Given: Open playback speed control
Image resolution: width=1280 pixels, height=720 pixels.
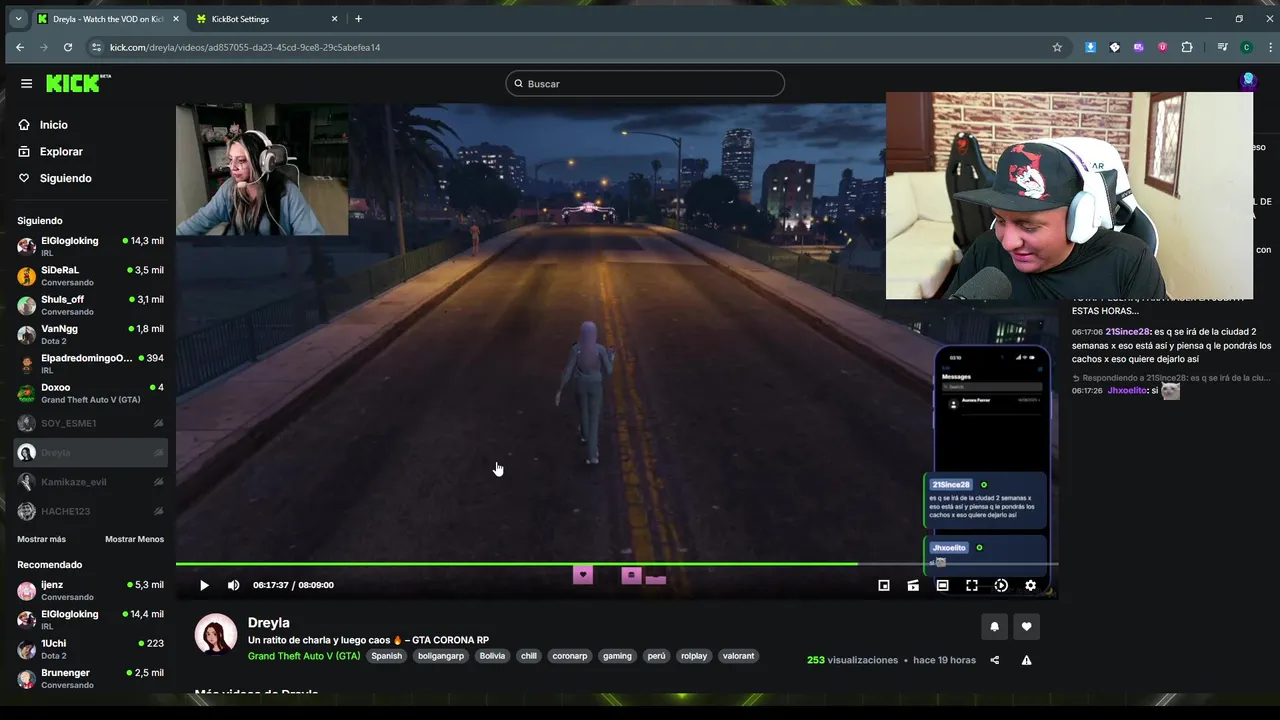Looking at the screenshot, I should click(x=1001, y=585).
